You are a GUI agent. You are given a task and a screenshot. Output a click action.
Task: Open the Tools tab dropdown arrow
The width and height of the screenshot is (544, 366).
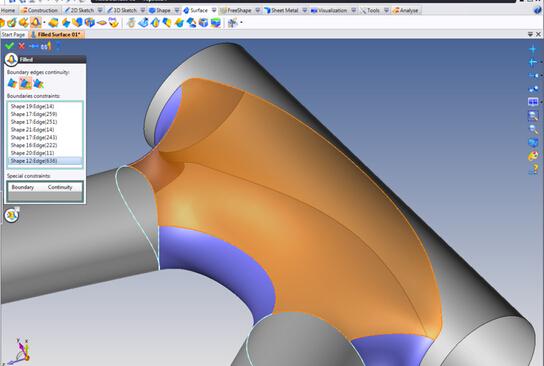coord(386,10)
